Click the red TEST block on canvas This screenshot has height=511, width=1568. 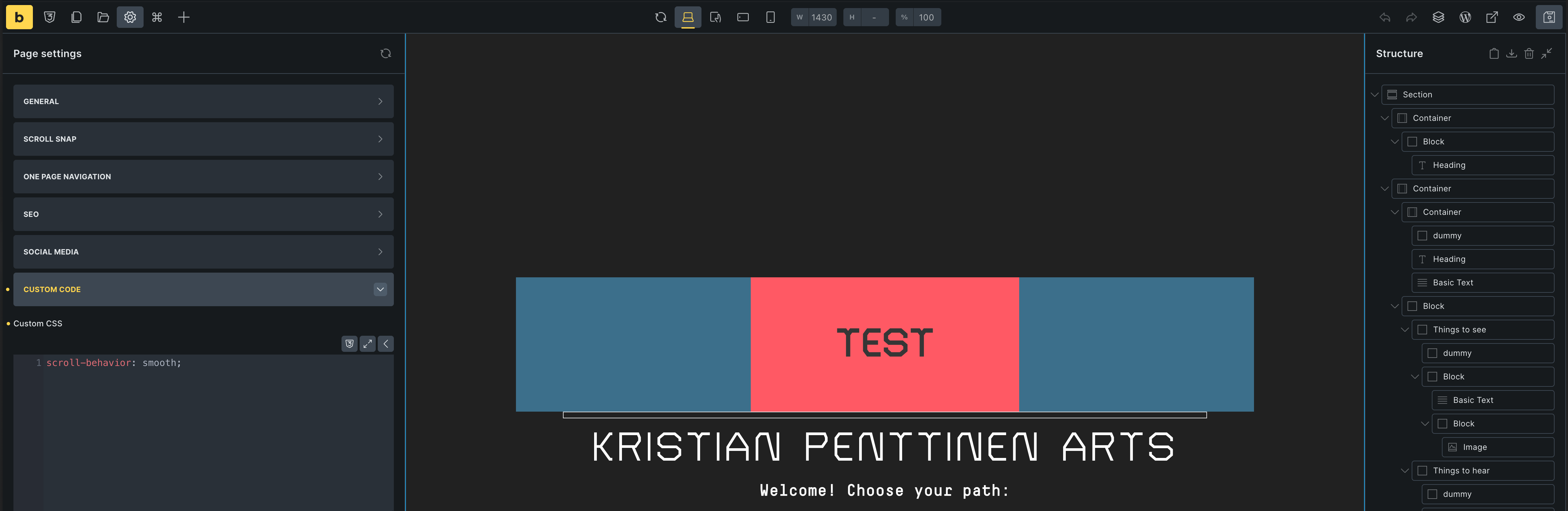(x=884, y=344)
